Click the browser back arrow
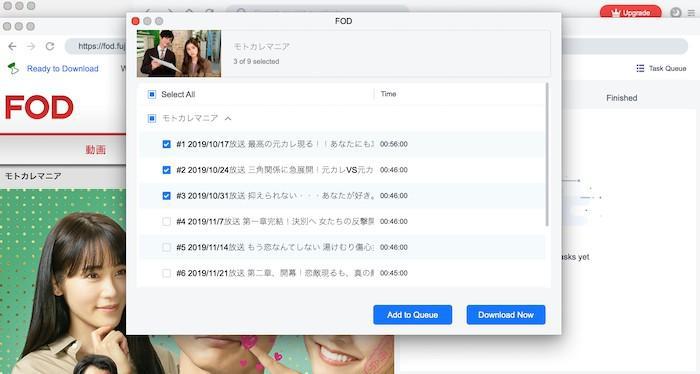The image size is (700, 374). point(12,46)
